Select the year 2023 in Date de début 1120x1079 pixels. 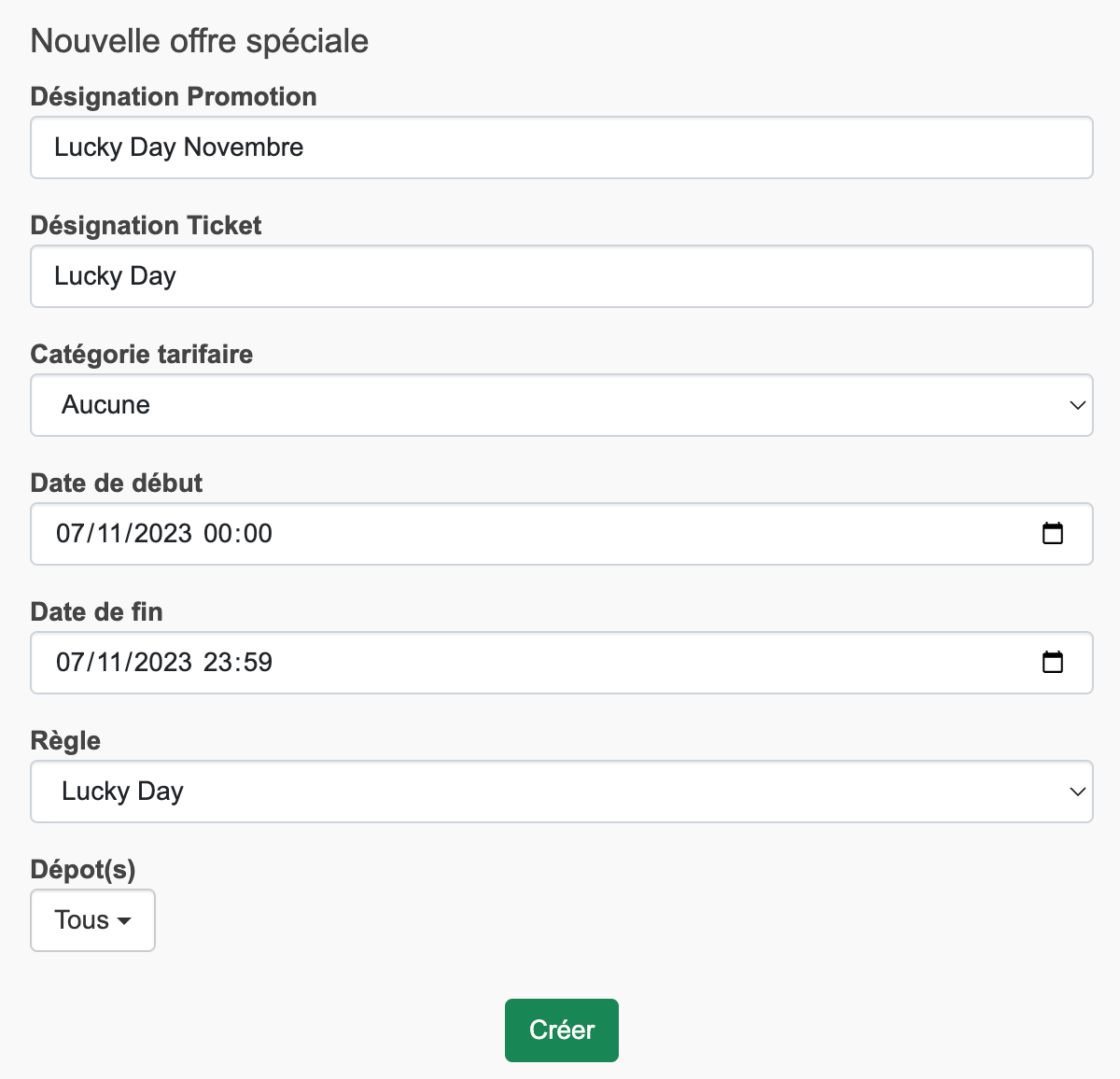point(163,534)
